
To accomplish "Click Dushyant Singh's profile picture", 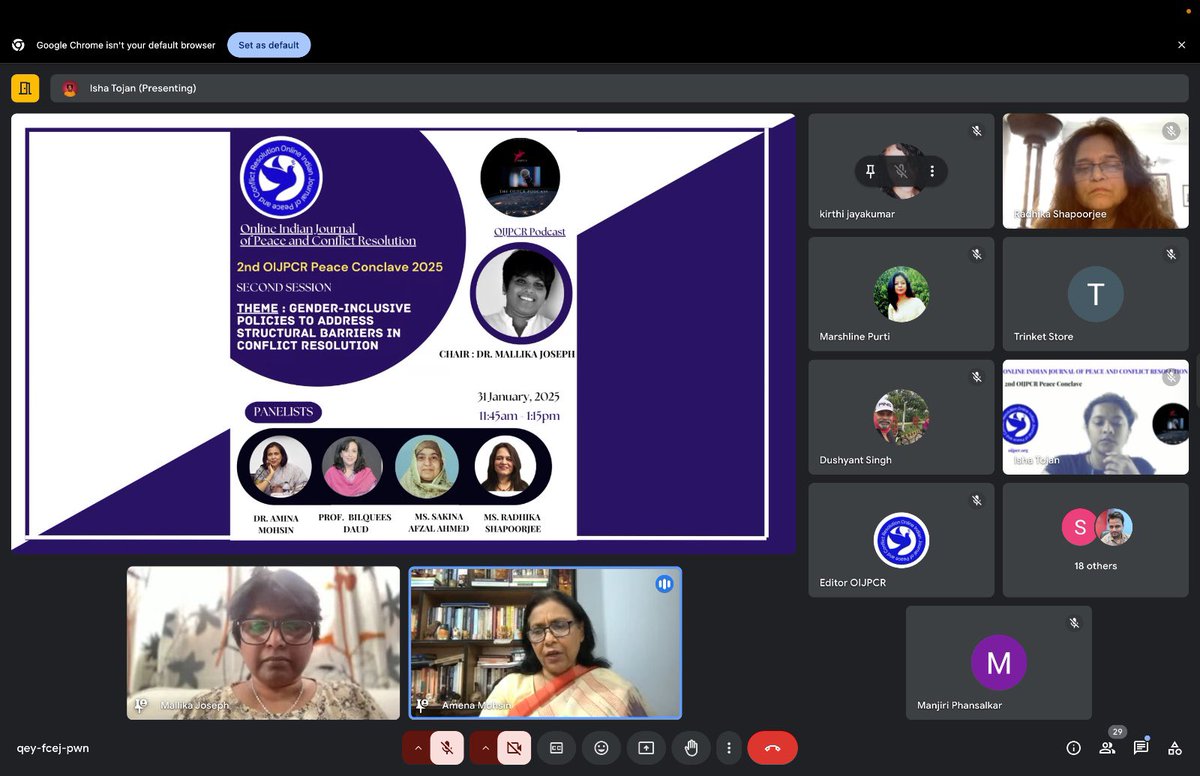I will tap(901, 417).
